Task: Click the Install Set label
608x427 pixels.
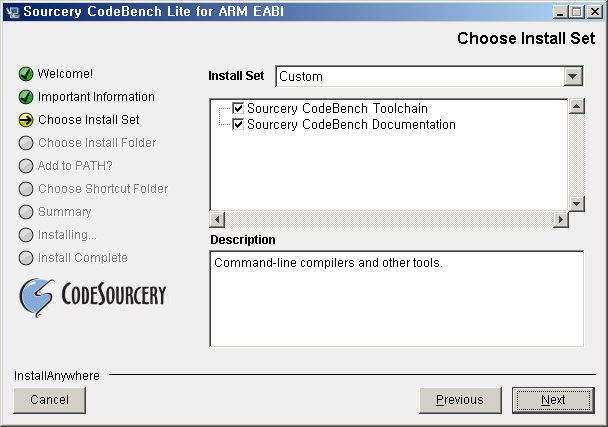Action: point(236,76)
